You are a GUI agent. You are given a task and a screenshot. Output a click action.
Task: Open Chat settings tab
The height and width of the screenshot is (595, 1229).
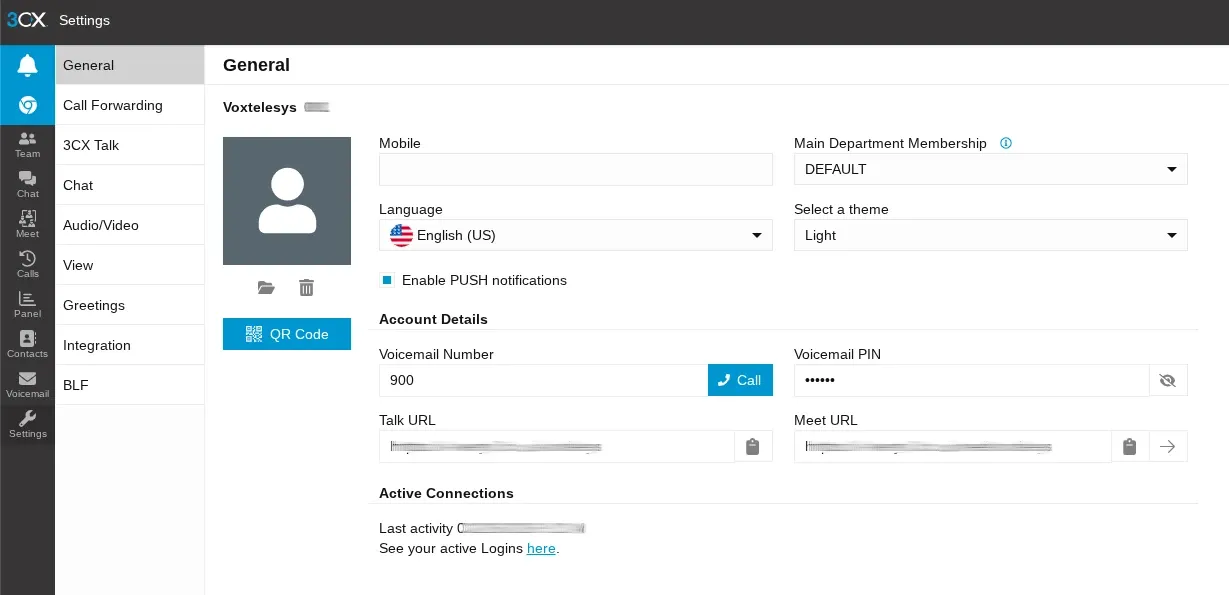tap(130, 185)
